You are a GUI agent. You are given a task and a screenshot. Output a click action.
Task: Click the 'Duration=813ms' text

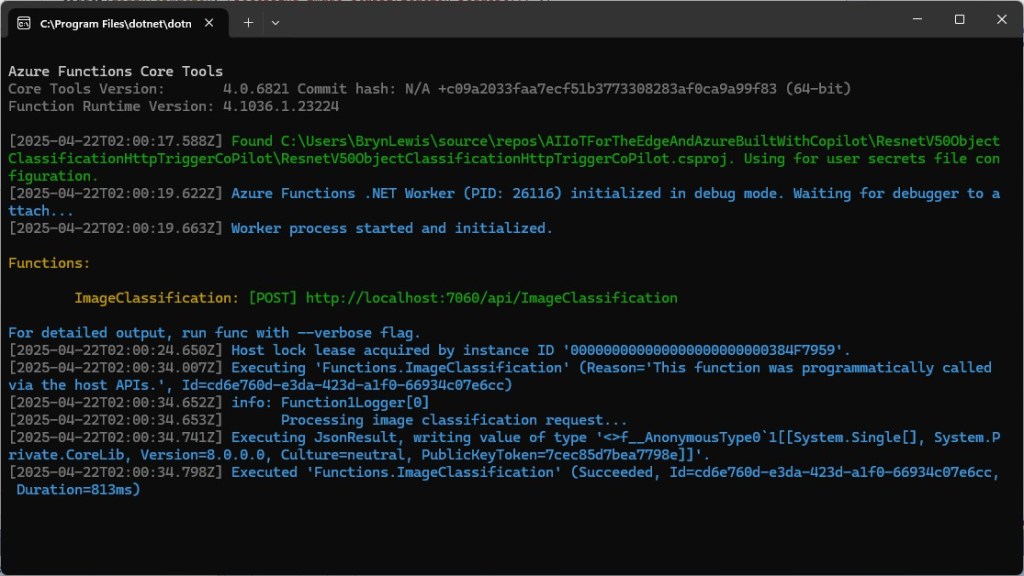point(78,490)
